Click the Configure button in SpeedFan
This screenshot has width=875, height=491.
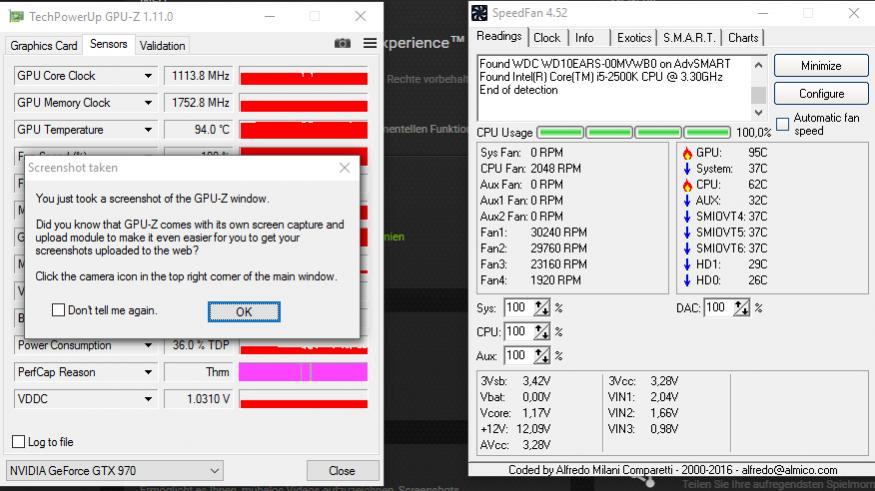tap(821, 94)
